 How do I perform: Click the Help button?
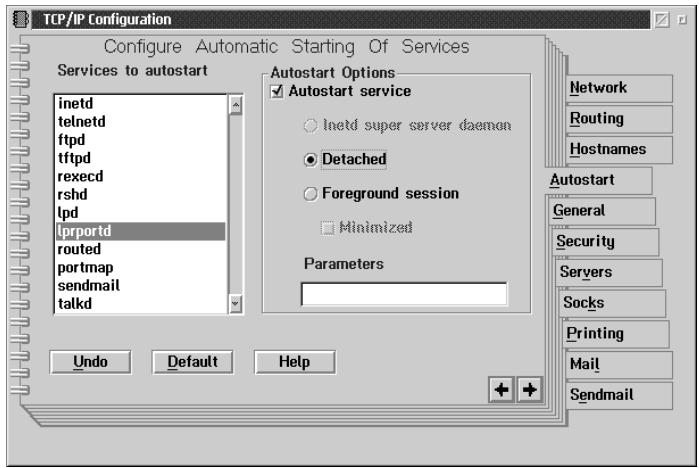[x=295, y=362]
